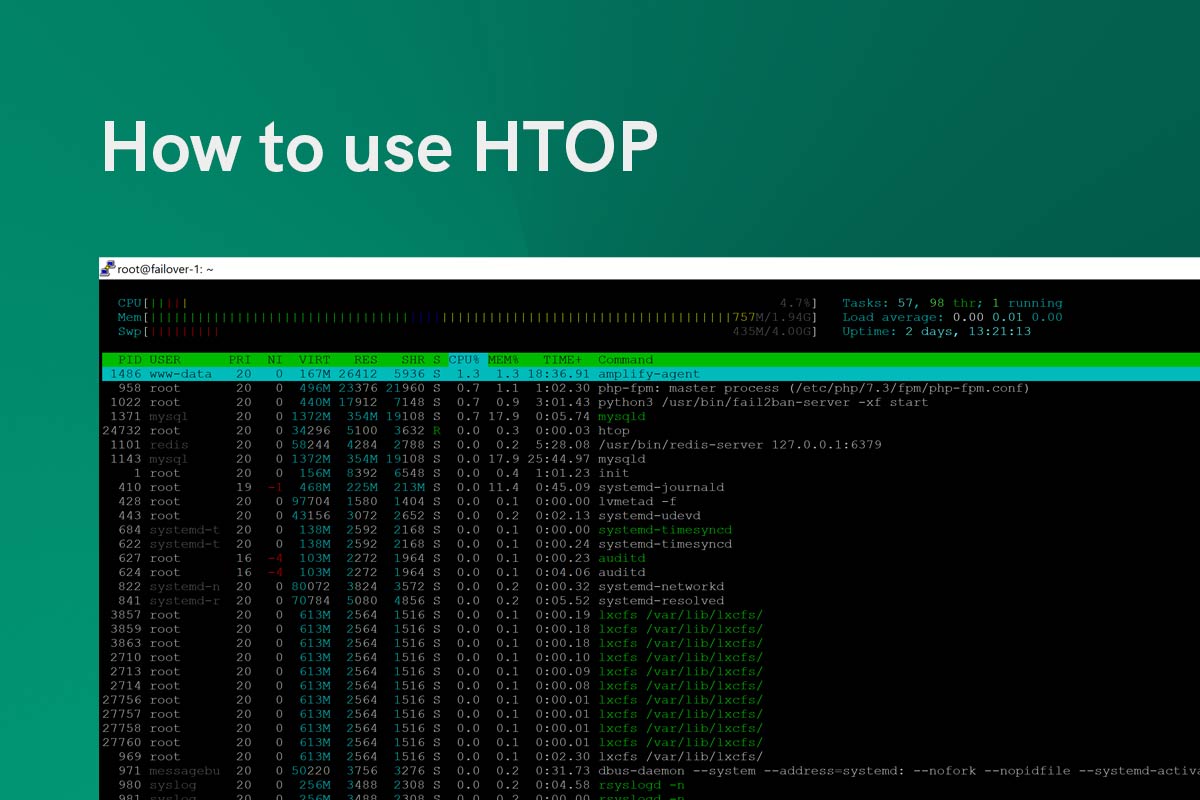Sort processes by the VIRT column
The image size is (1200, 800).
tap(314, 359)
